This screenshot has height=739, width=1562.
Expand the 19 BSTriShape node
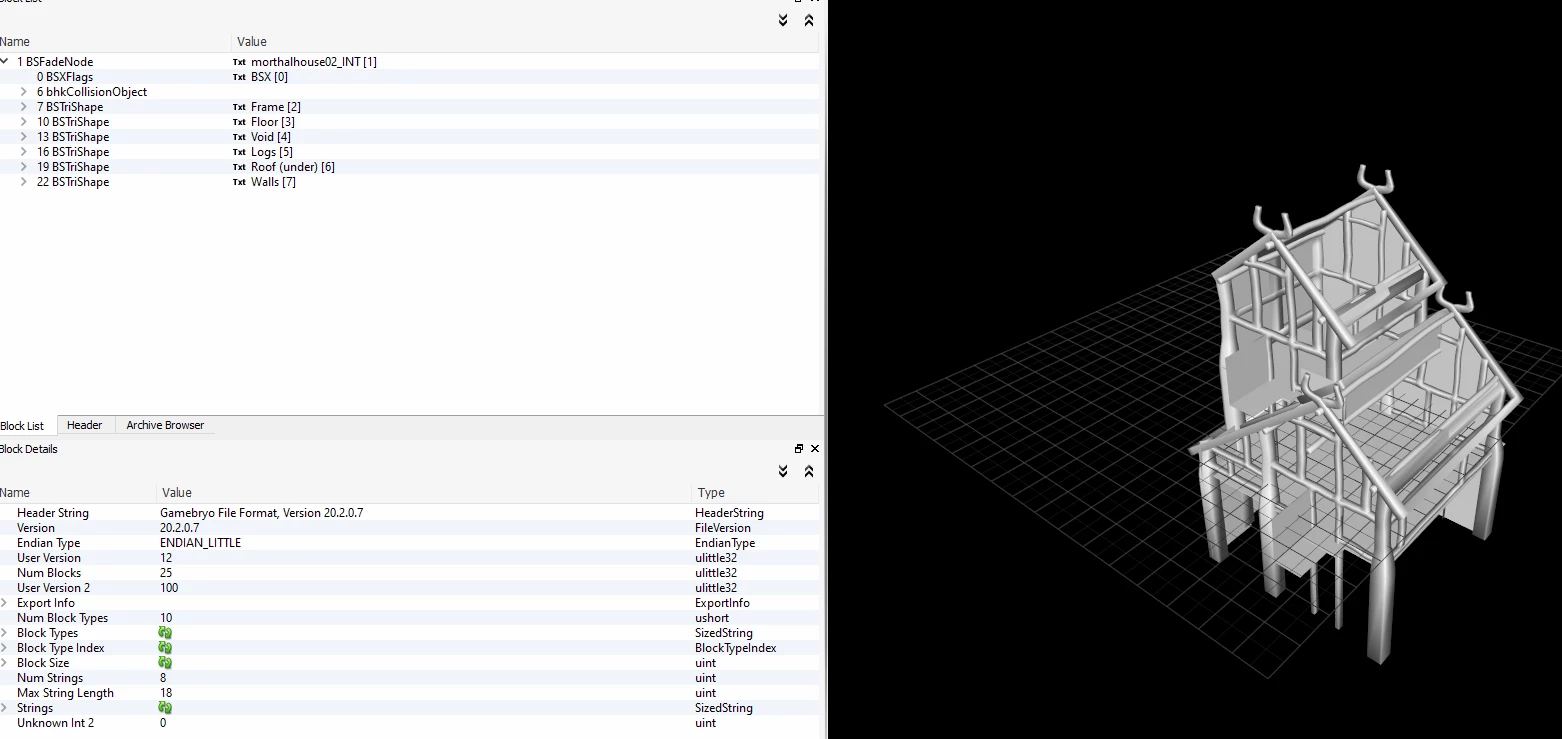24,167
